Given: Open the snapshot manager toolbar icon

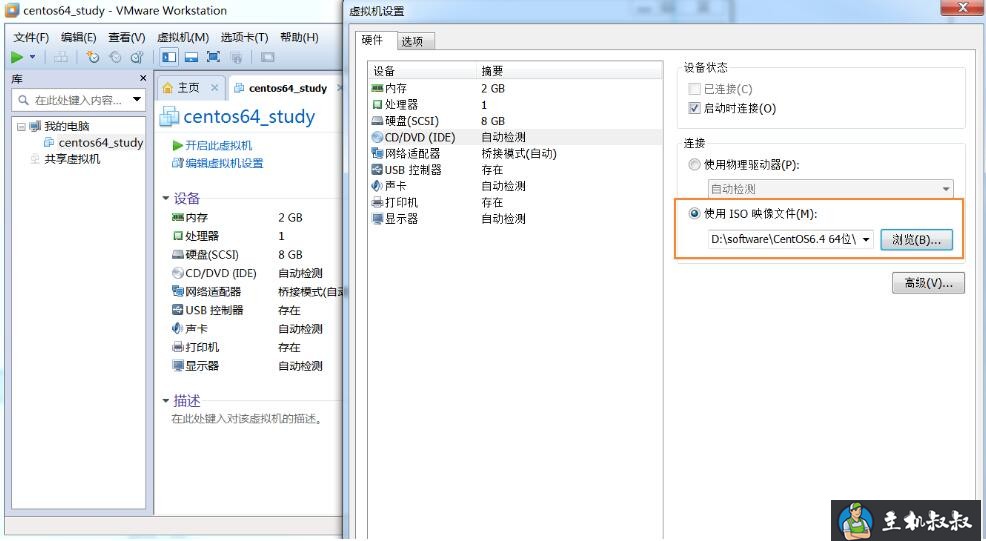Looking at the screenshot, I should point(137,57).
